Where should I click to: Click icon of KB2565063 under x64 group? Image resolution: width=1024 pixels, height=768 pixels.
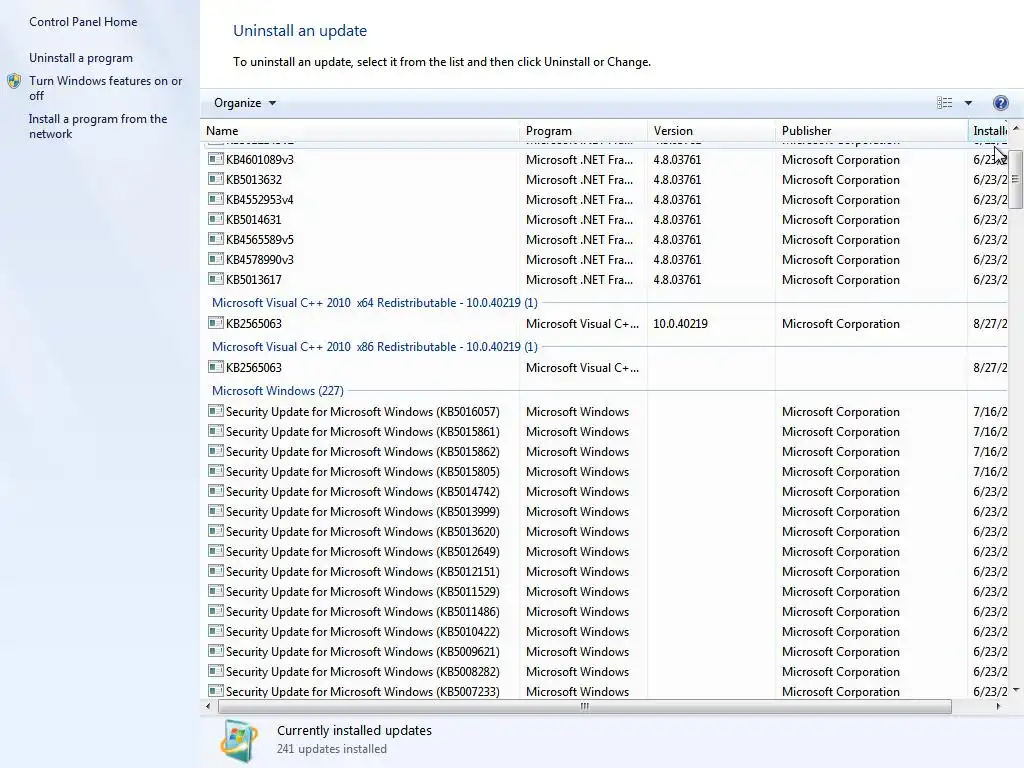tap(216, 323)
